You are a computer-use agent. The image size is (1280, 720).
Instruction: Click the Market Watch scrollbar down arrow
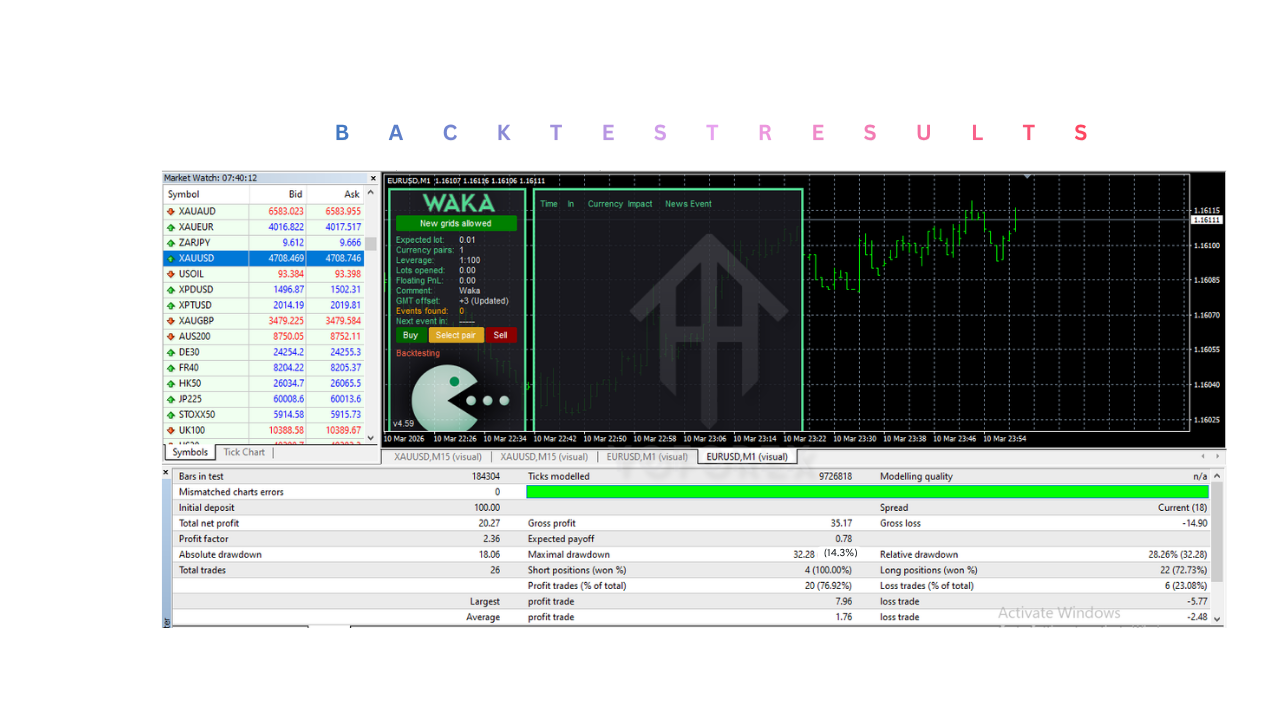pos(371,437)
